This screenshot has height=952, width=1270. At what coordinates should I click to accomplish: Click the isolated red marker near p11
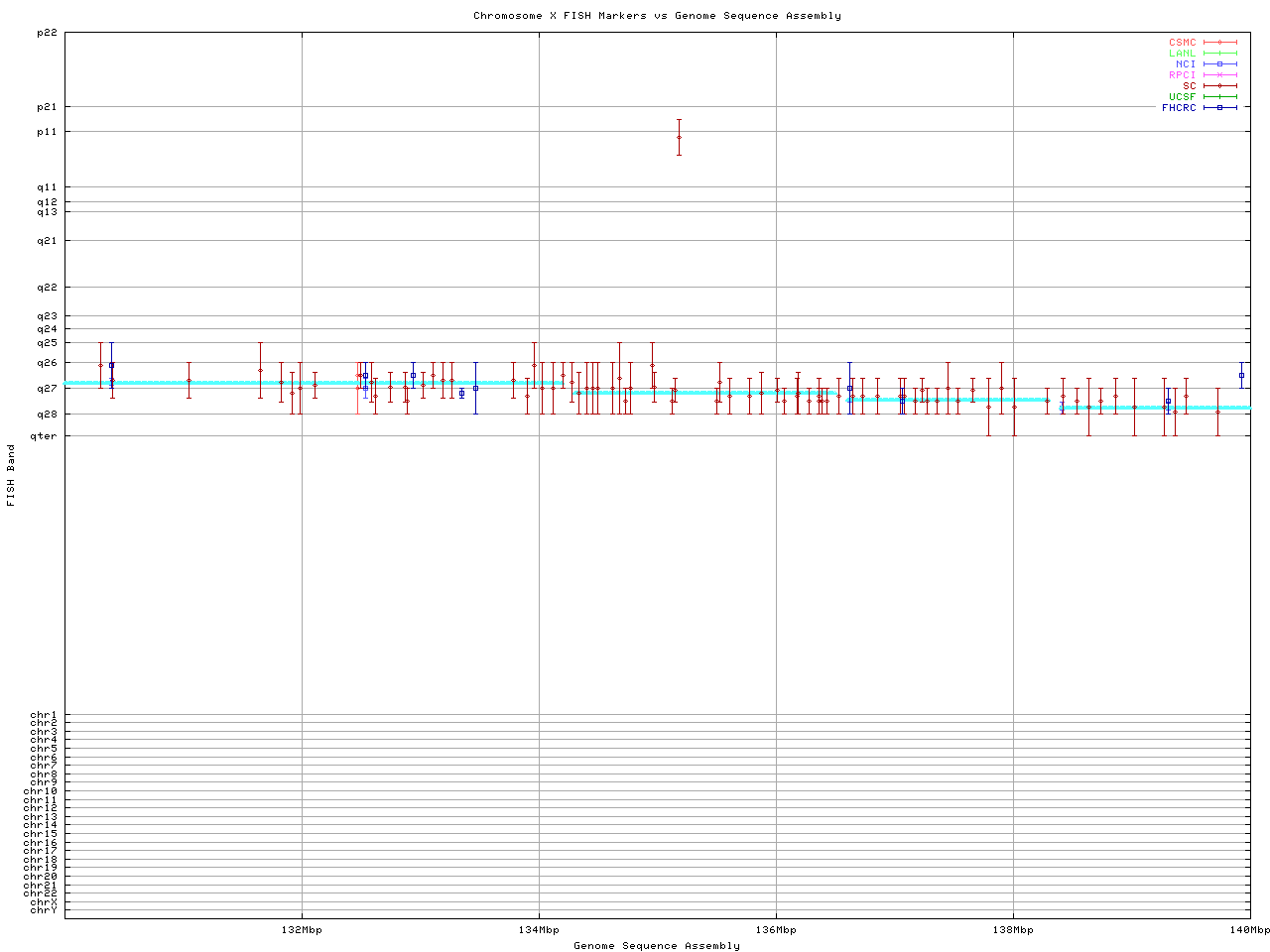pyautogui.click(x=679, y=137)
